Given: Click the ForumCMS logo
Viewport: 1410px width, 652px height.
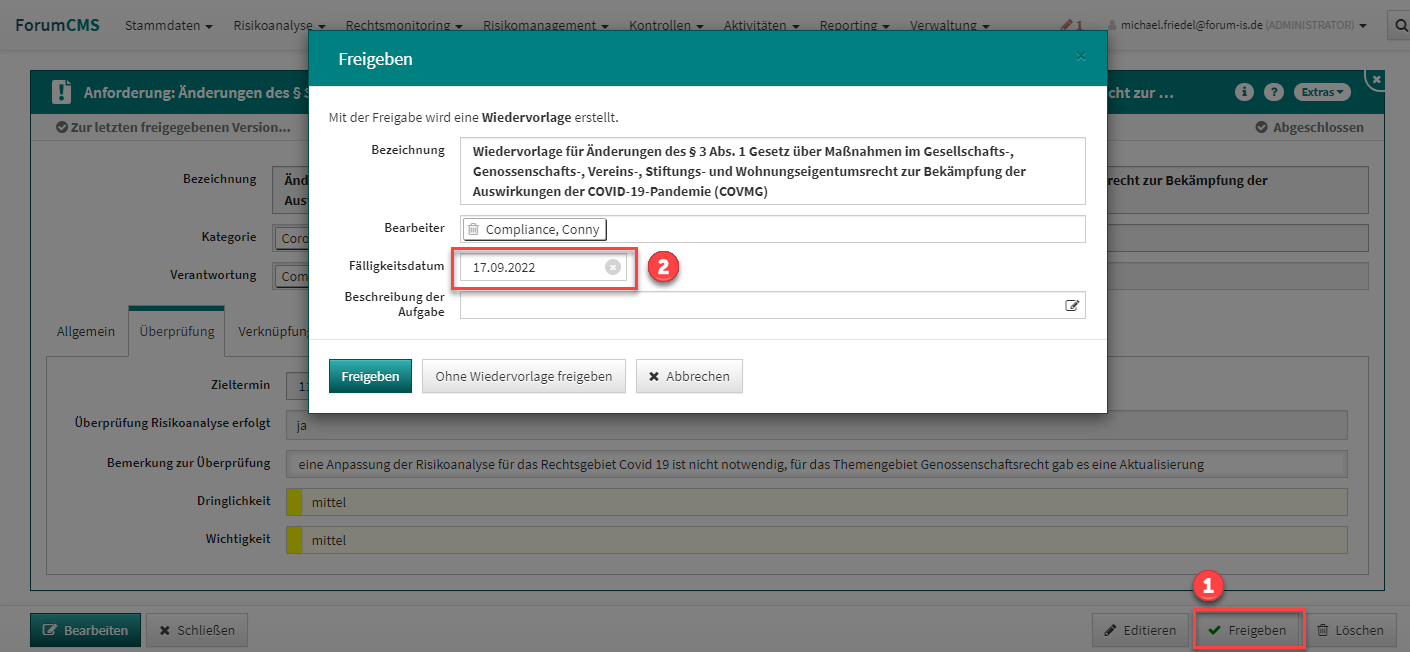Looking at the screenshot, I should [x=57, y=25].
